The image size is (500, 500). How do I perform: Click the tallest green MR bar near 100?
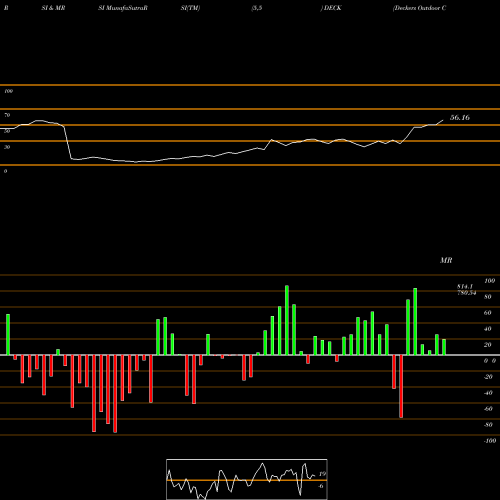pos(287,320)
